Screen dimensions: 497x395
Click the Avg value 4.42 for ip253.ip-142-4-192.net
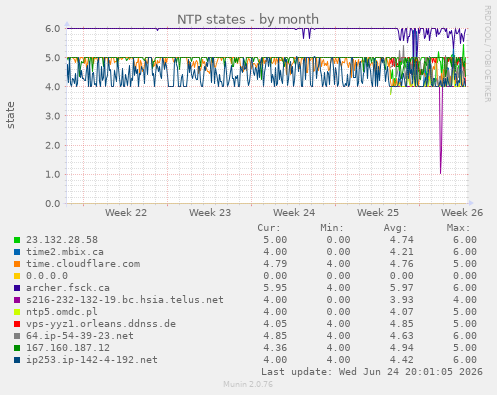tap(402, 360)
